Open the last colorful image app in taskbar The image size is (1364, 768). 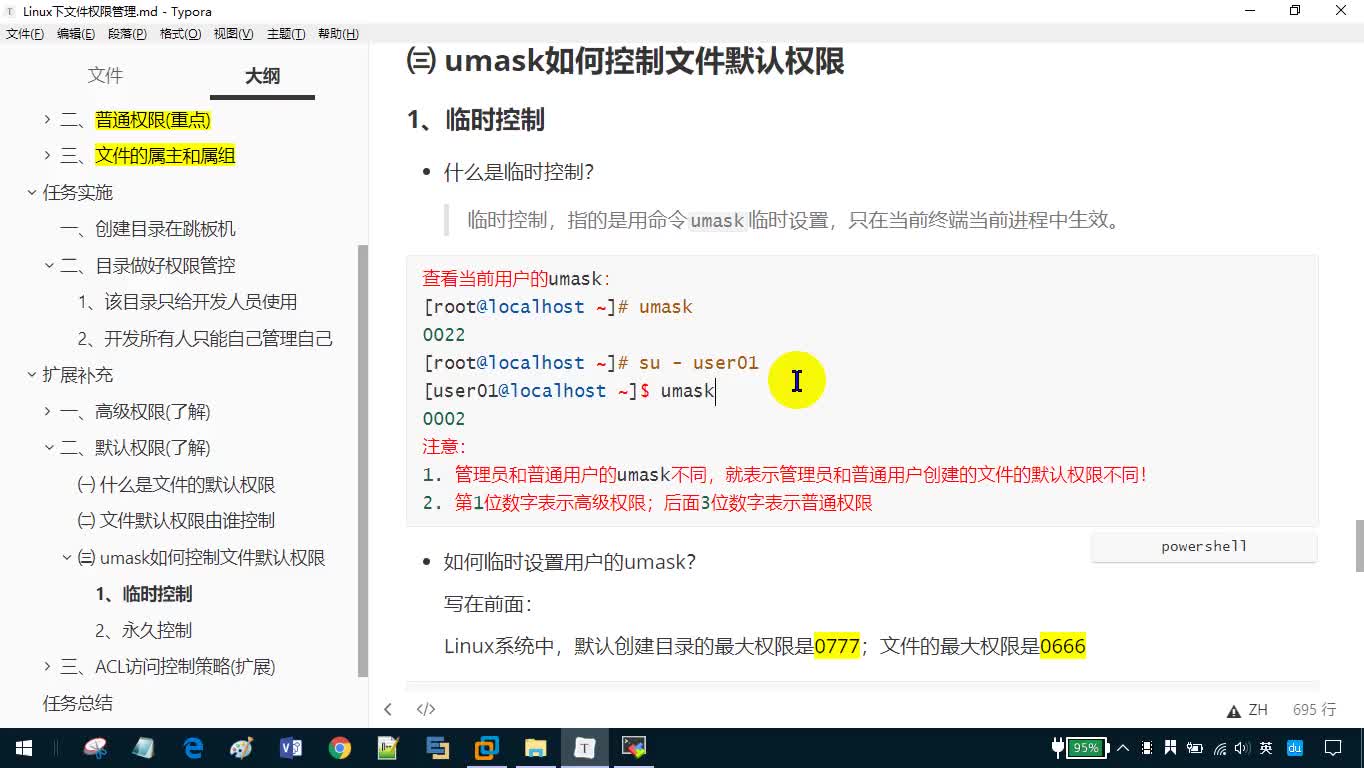(634, 747)
